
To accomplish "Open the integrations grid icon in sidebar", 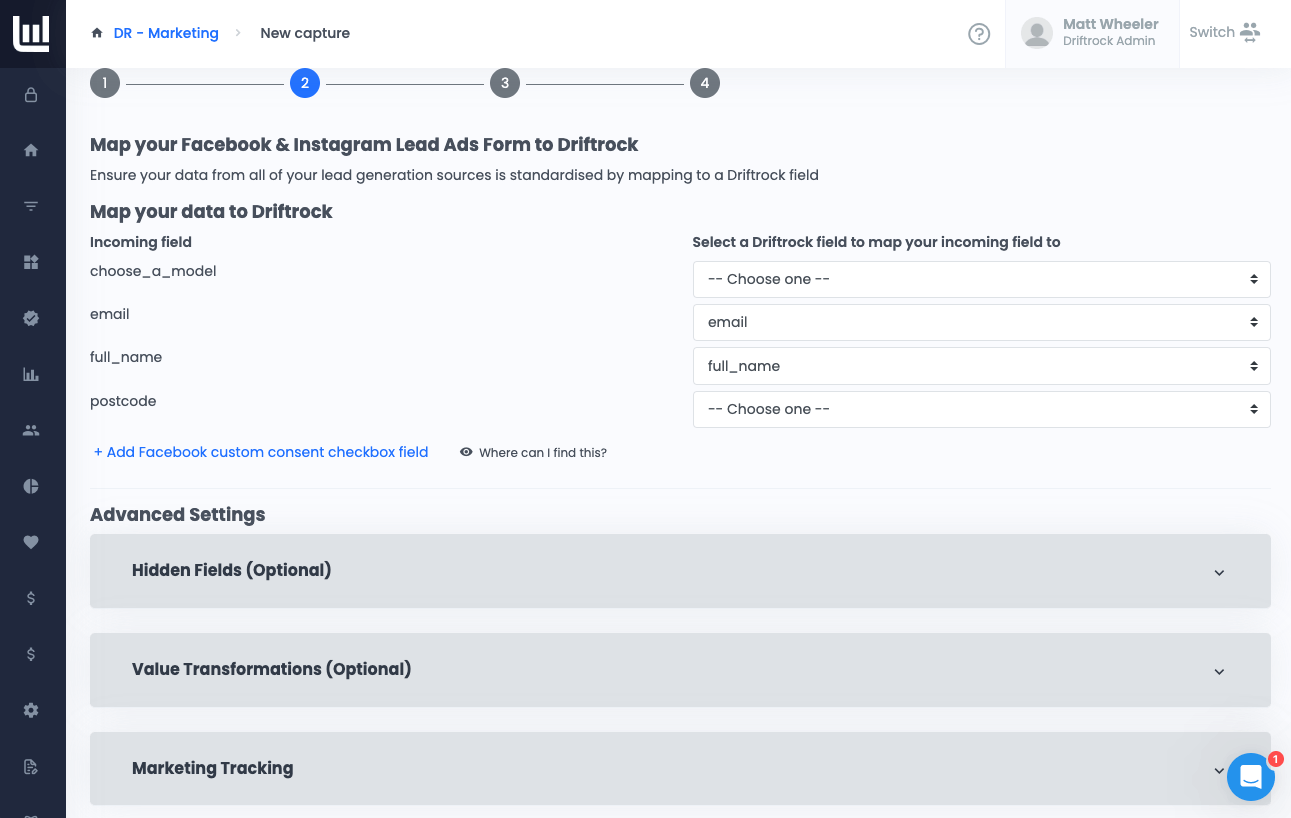I will [30, 262].
